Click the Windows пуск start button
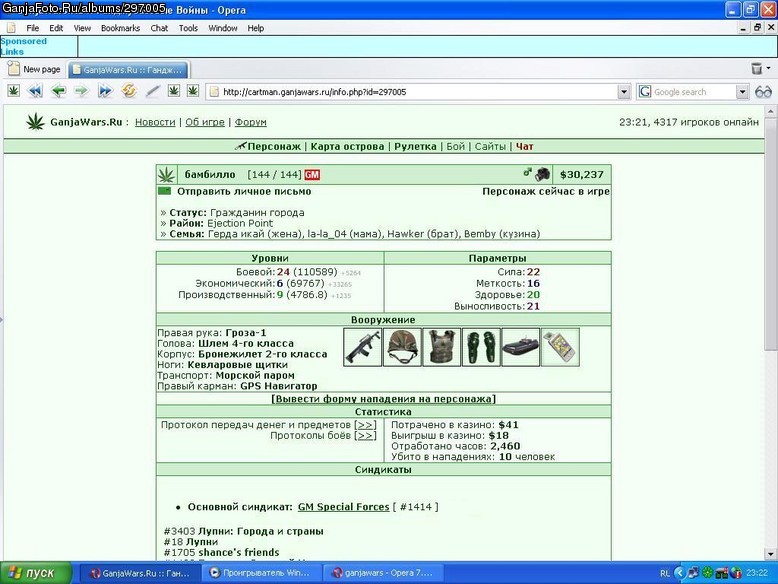 36,573
